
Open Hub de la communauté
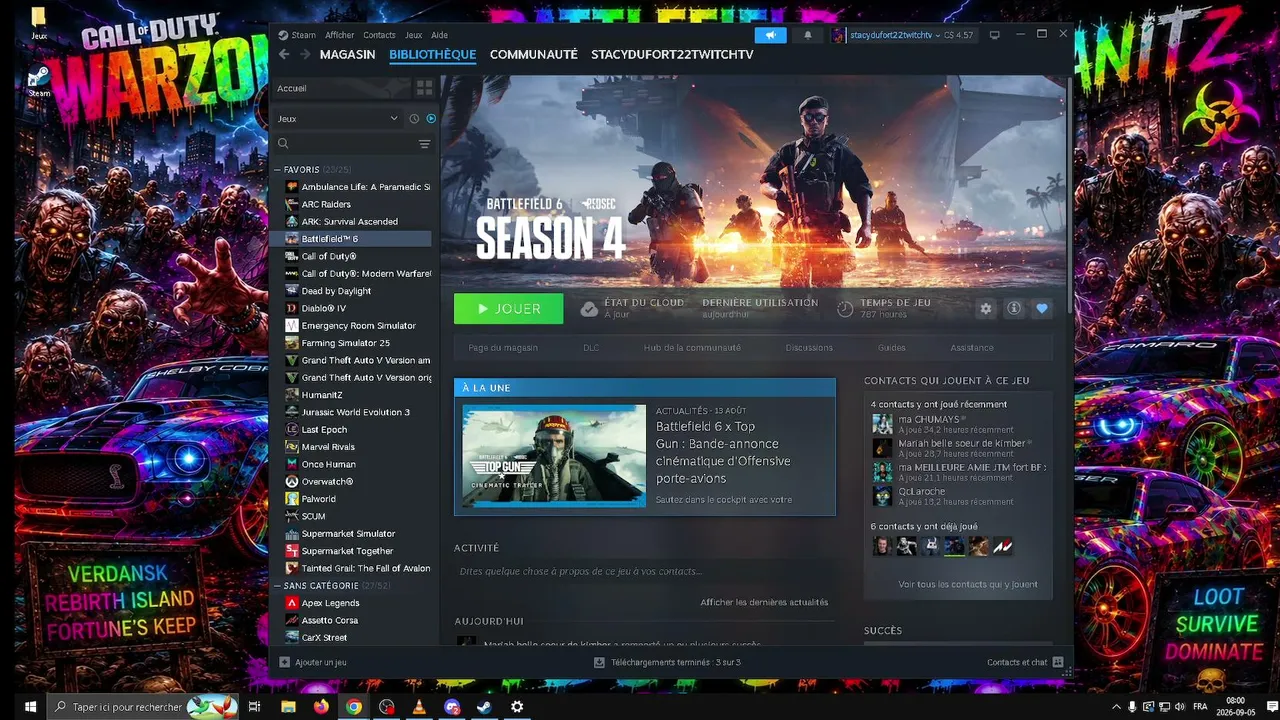point(692,348)
